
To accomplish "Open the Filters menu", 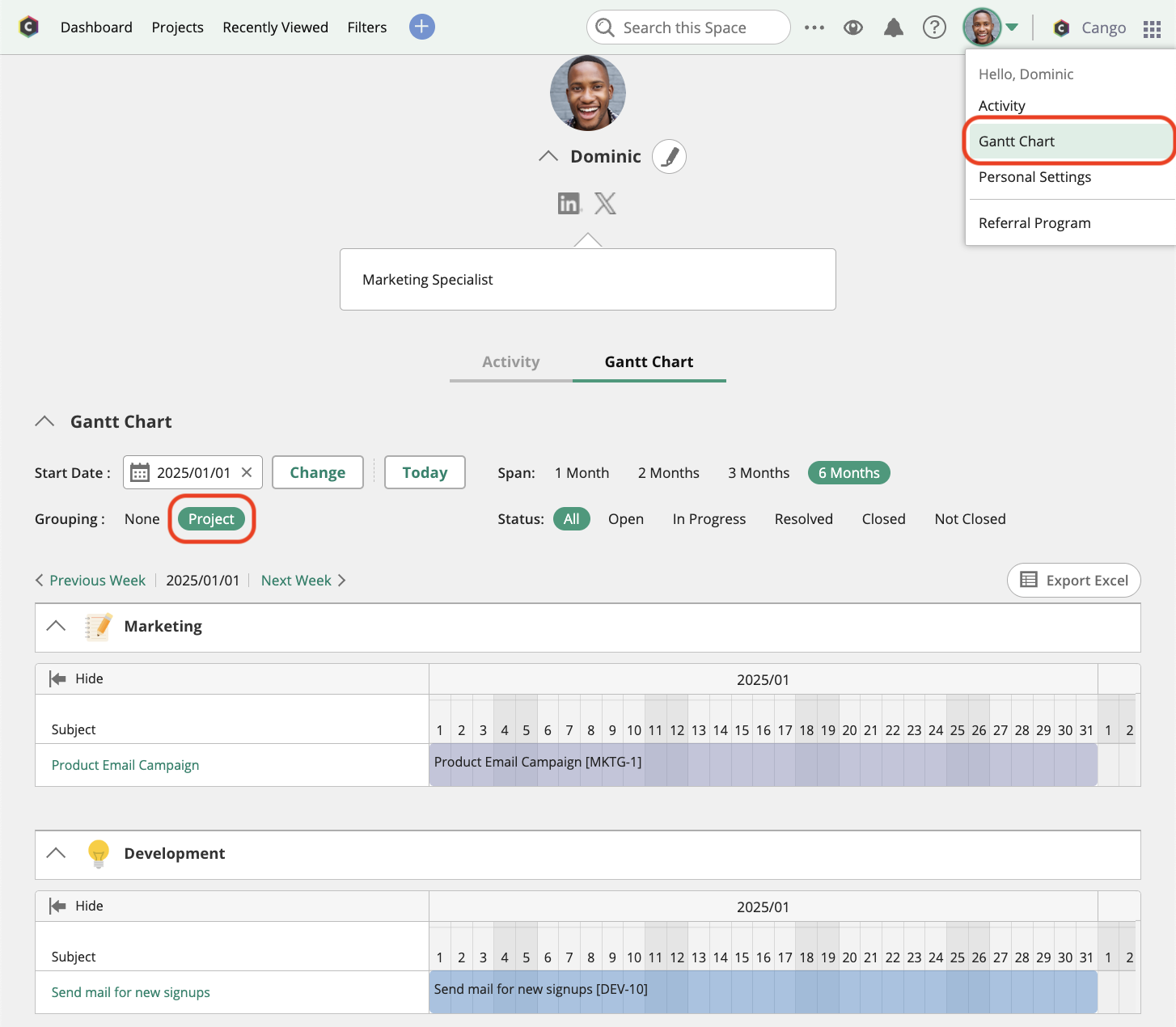I will [x=367, y=27].
